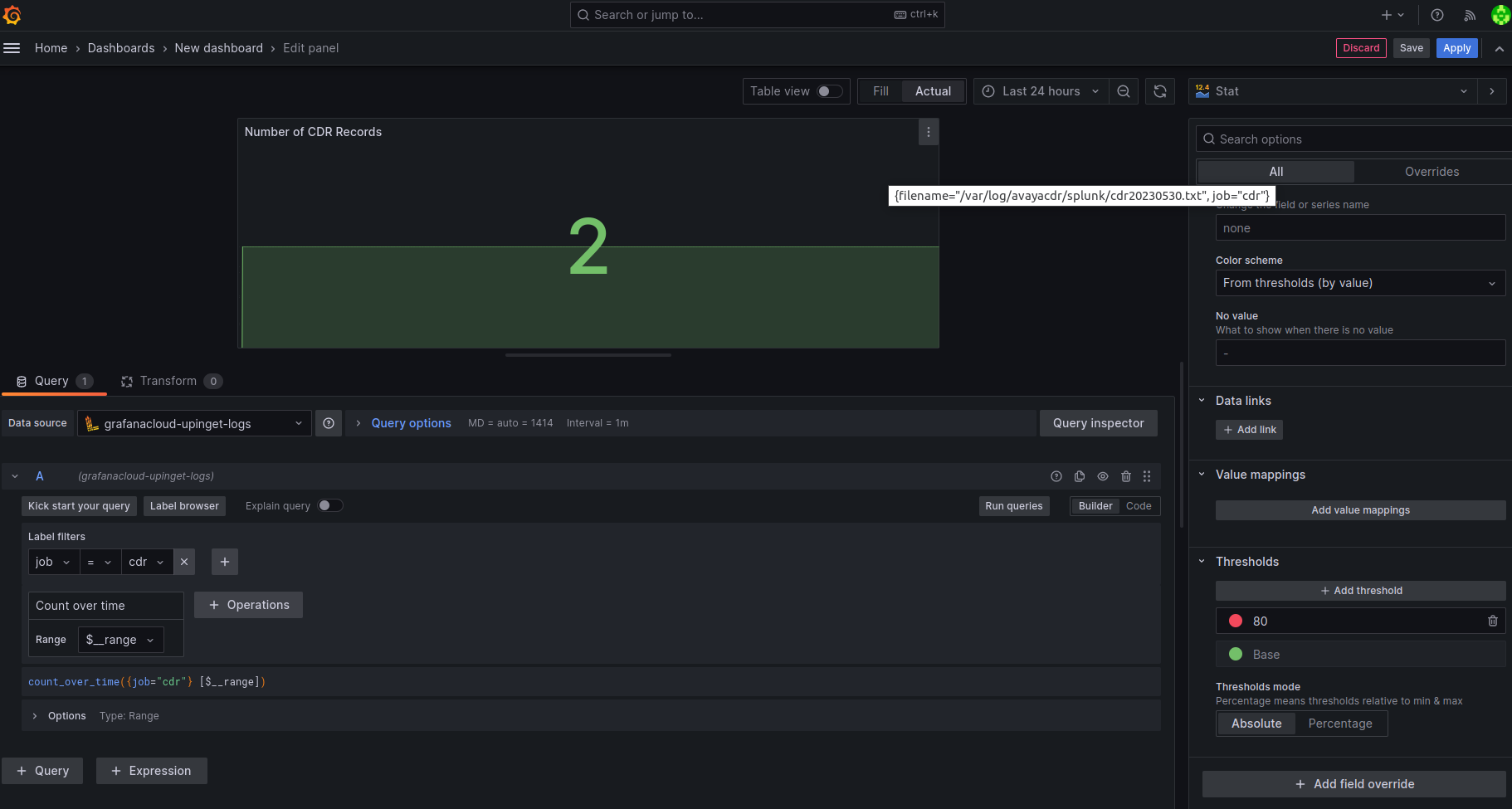Screen dimensions: 1512x809
Task: Open data source help icon
Action: (329, 423)
